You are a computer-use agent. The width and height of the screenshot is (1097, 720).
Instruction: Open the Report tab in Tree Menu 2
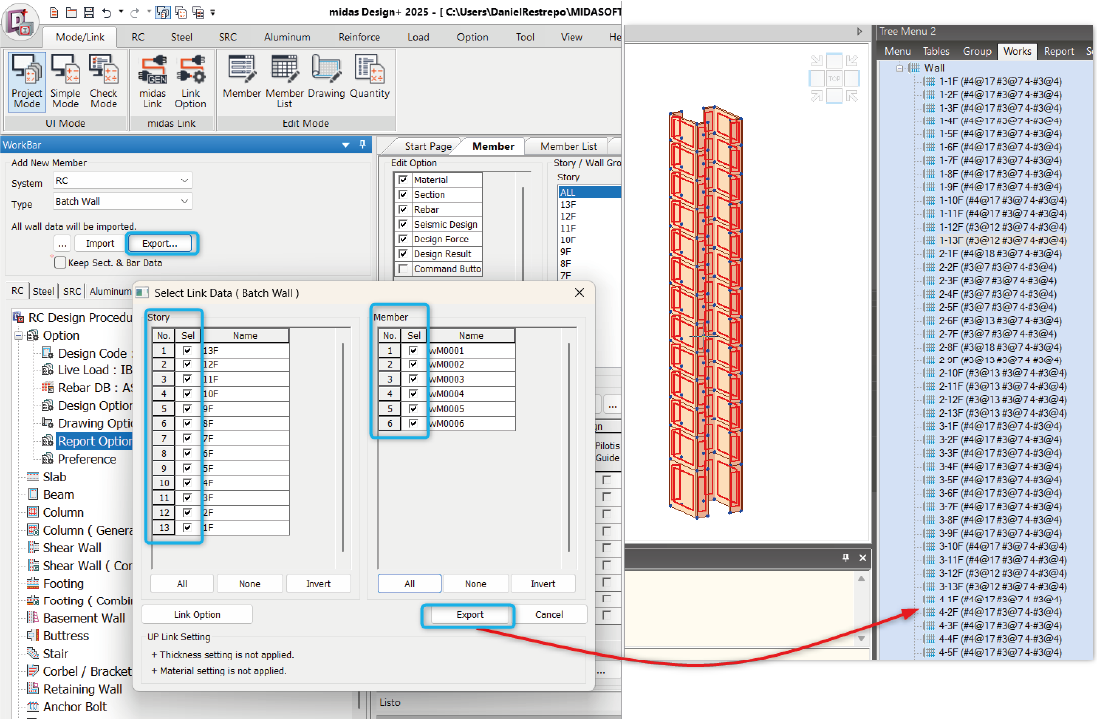click(x=1059, y=51)
